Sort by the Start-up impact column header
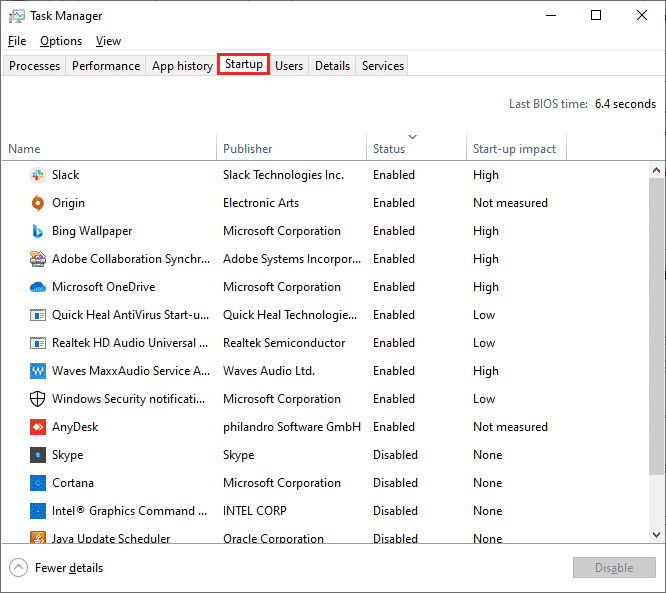The width and height of the screenshot is (666, 593). (x=516, y=149)
